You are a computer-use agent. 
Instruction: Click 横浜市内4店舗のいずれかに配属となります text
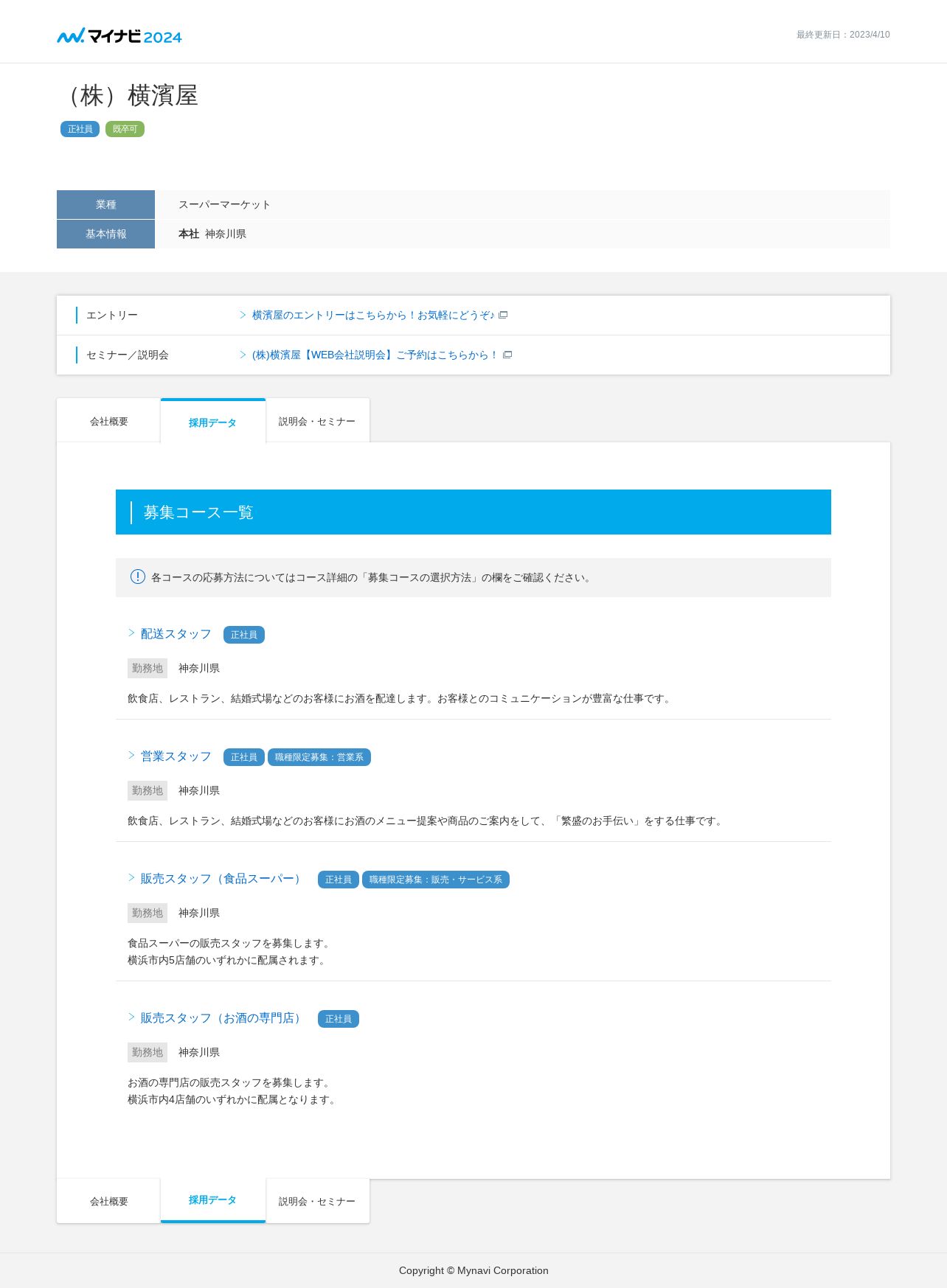click(x=233, y=1099)
